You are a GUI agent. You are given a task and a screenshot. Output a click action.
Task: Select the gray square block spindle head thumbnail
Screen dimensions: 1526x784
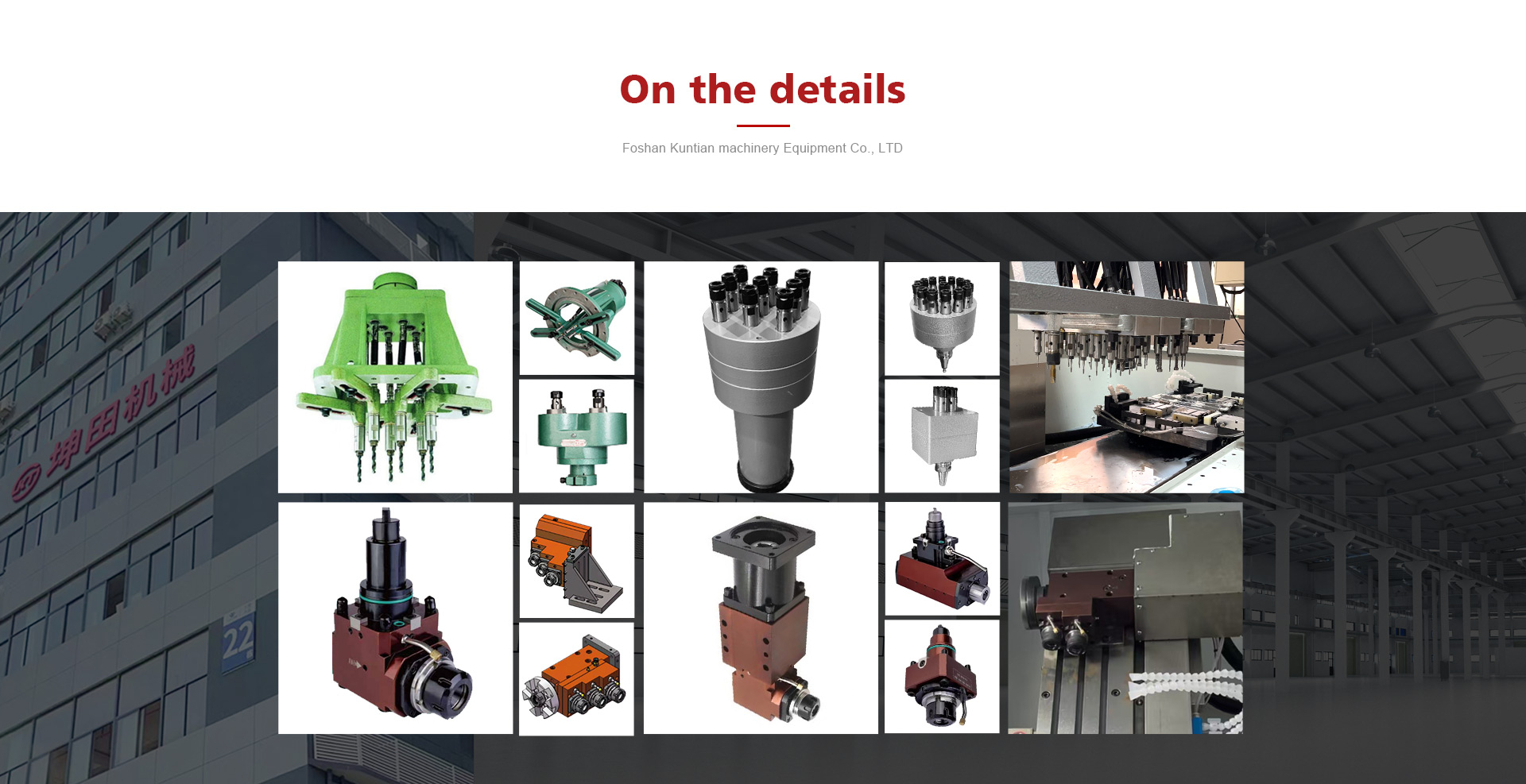942,435
